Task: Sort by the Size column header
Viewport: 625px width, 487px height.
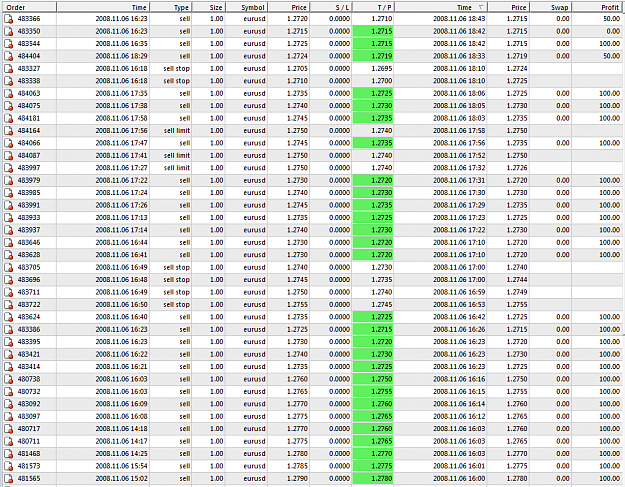Action: coord(209,7)
